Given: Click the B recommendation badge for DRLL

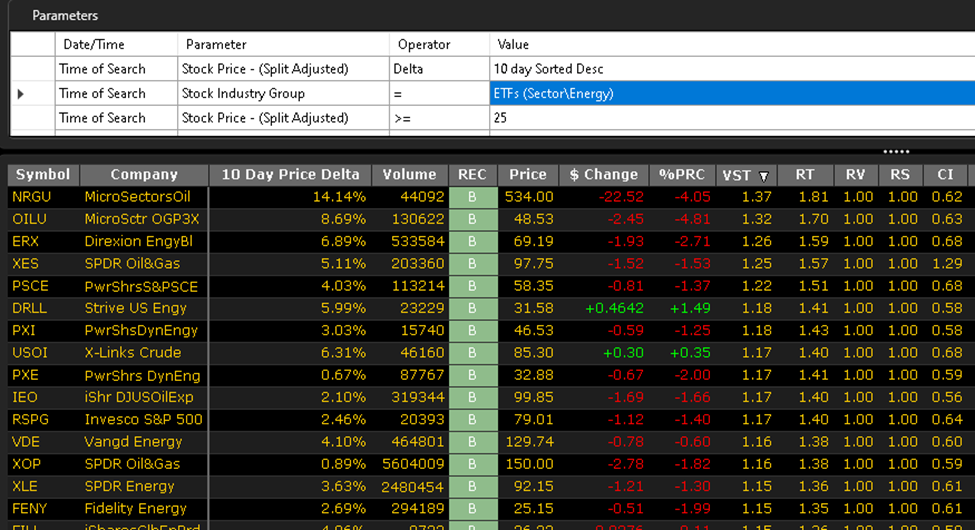Looking at the screenshot, I should tap(472, 308).
